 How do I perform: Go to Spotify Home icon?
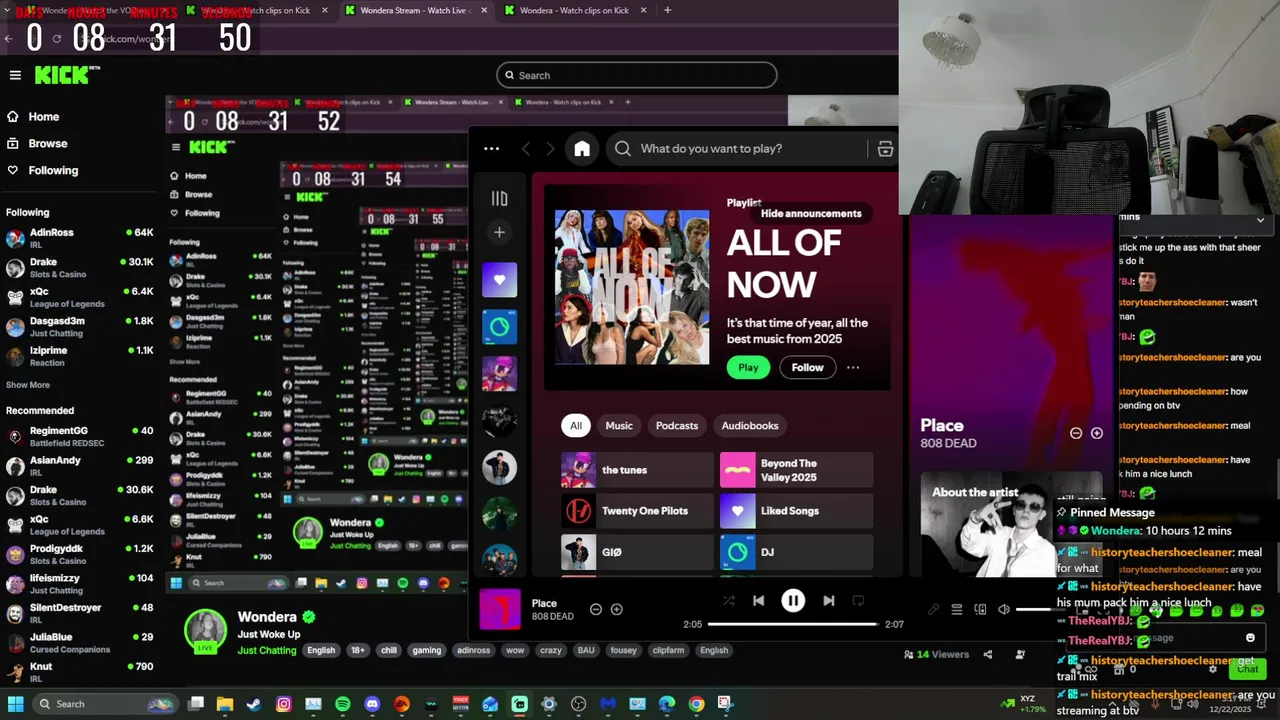[x=582, y=149]
